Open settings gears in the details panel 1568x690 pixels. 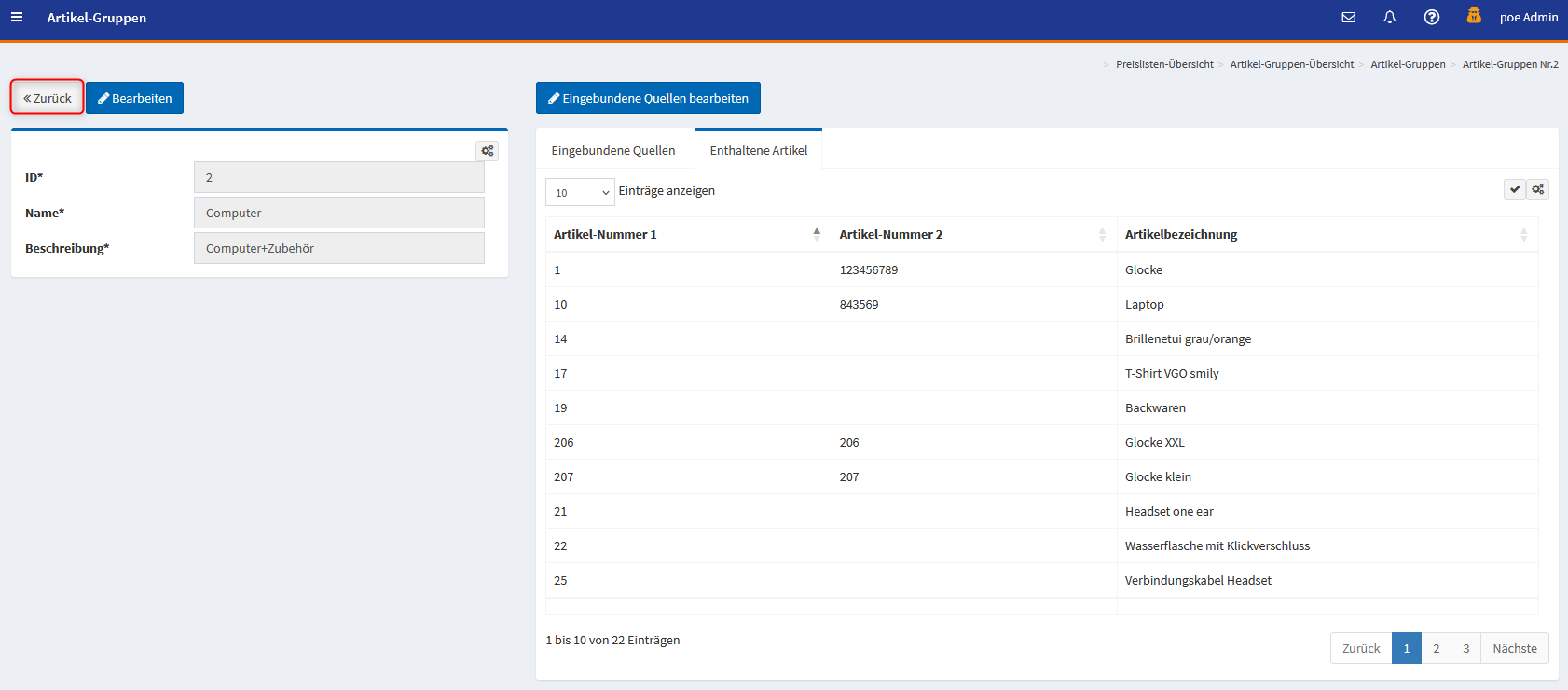tap(487, 151)
